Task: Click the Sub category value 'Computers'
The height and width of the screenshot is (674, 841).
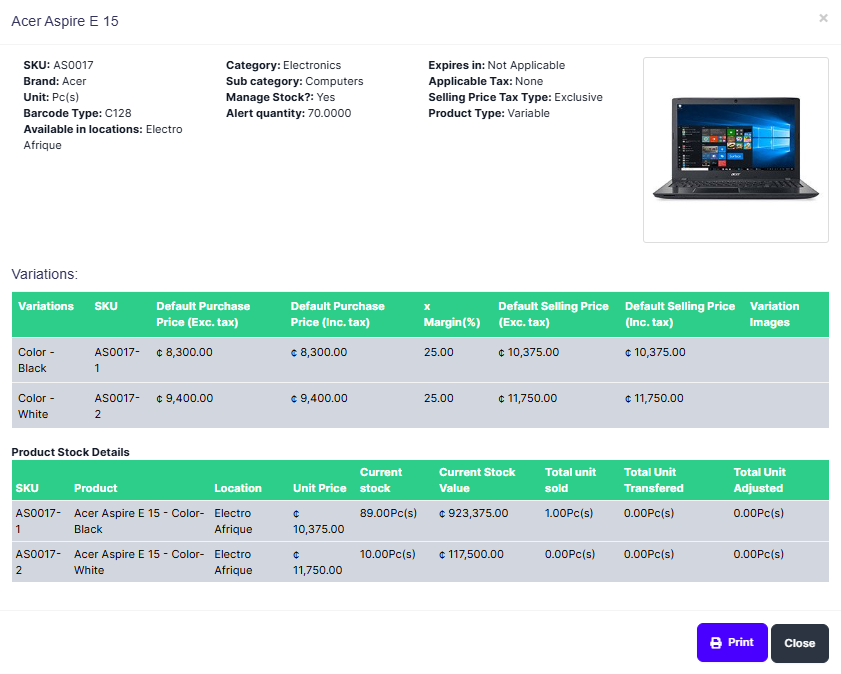Action: [x=334, y=82]
